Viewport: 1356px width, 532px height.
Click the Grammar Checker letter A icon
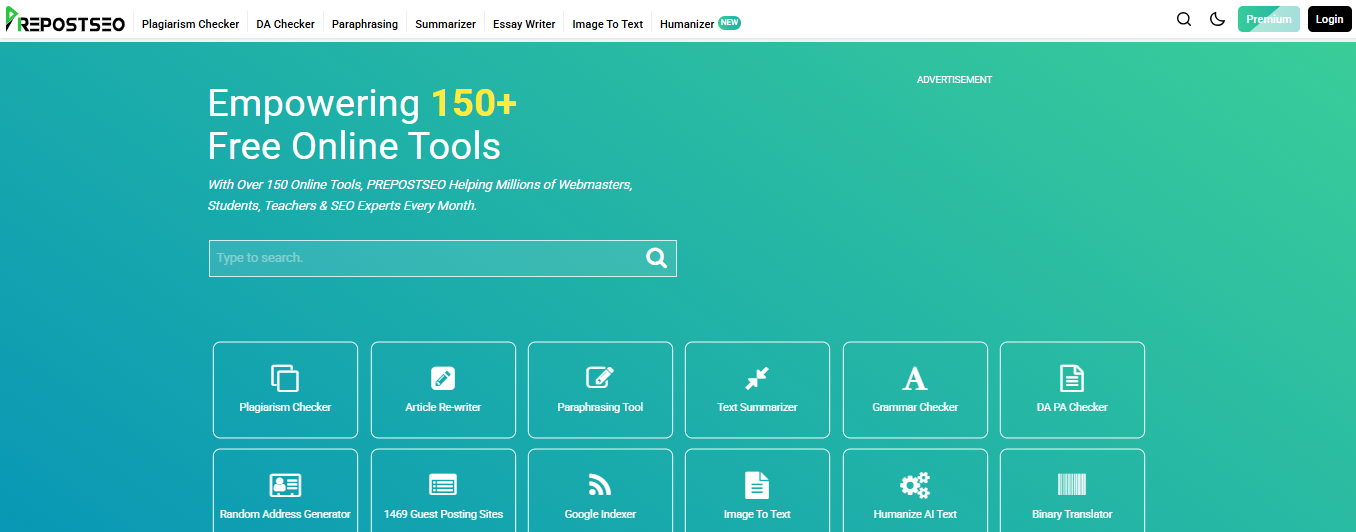(x=915, y=378)
